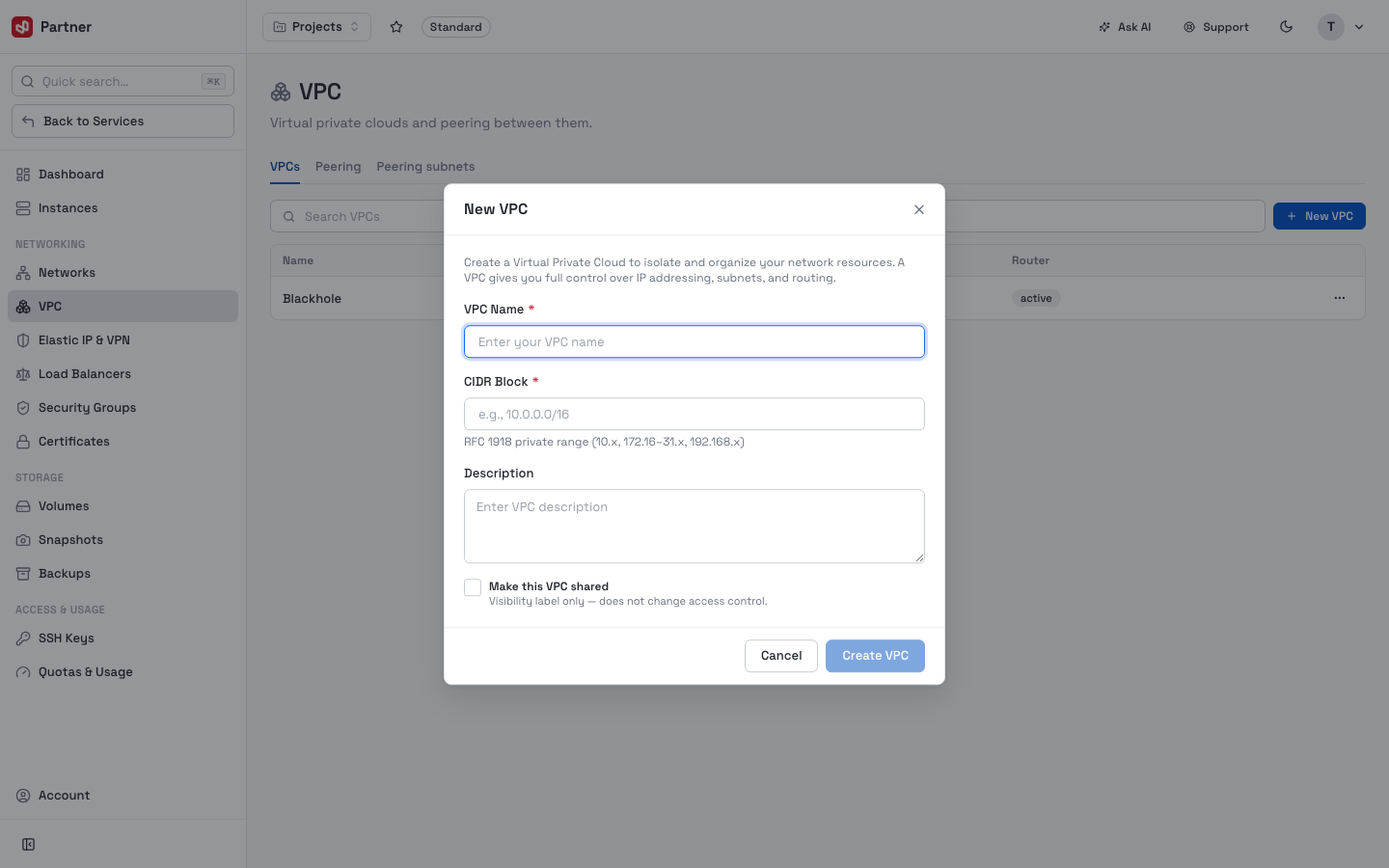Click the Router column header
The image size is (1389, 868).
[x=1030, y=260]
